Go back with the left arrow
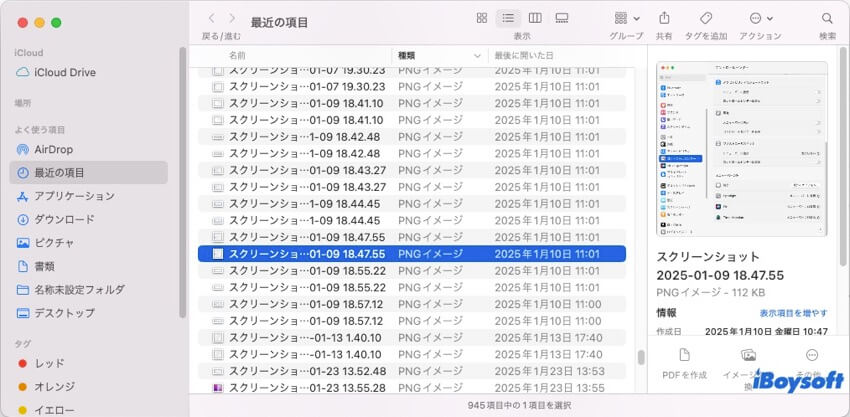 [211, 18]
